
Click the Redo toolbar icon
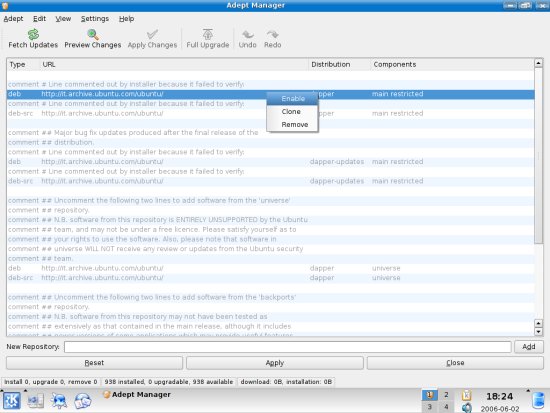coord(273,39)
